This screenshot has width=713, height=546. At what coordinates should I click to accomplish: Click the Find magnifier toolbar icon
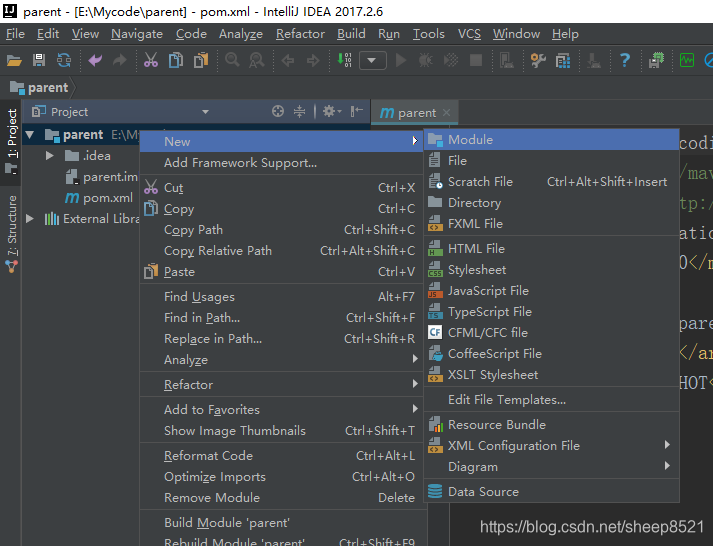[232, 60]
